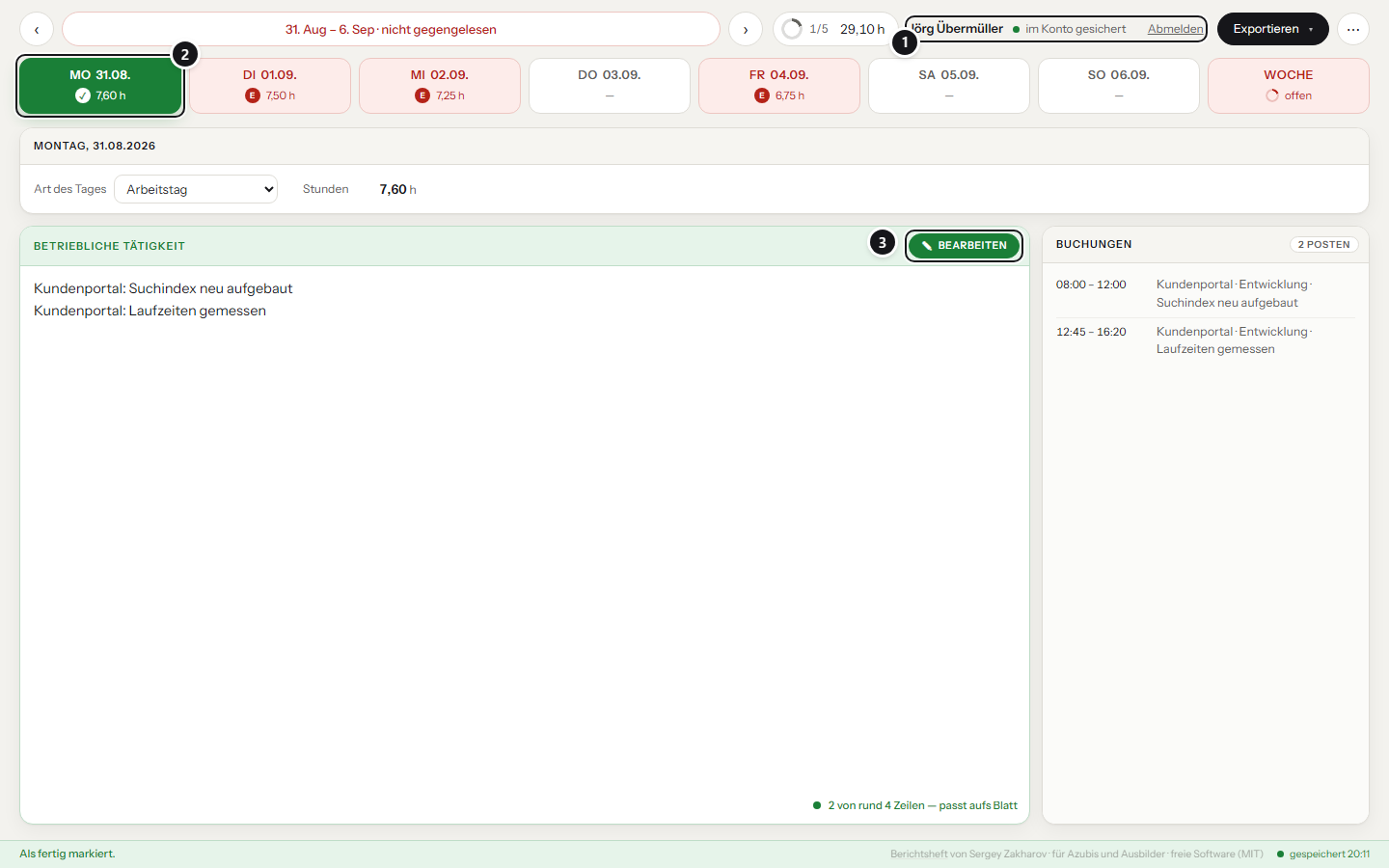Click the Als fertig markiert status message
1389x868 pixels.
(68, 854)
